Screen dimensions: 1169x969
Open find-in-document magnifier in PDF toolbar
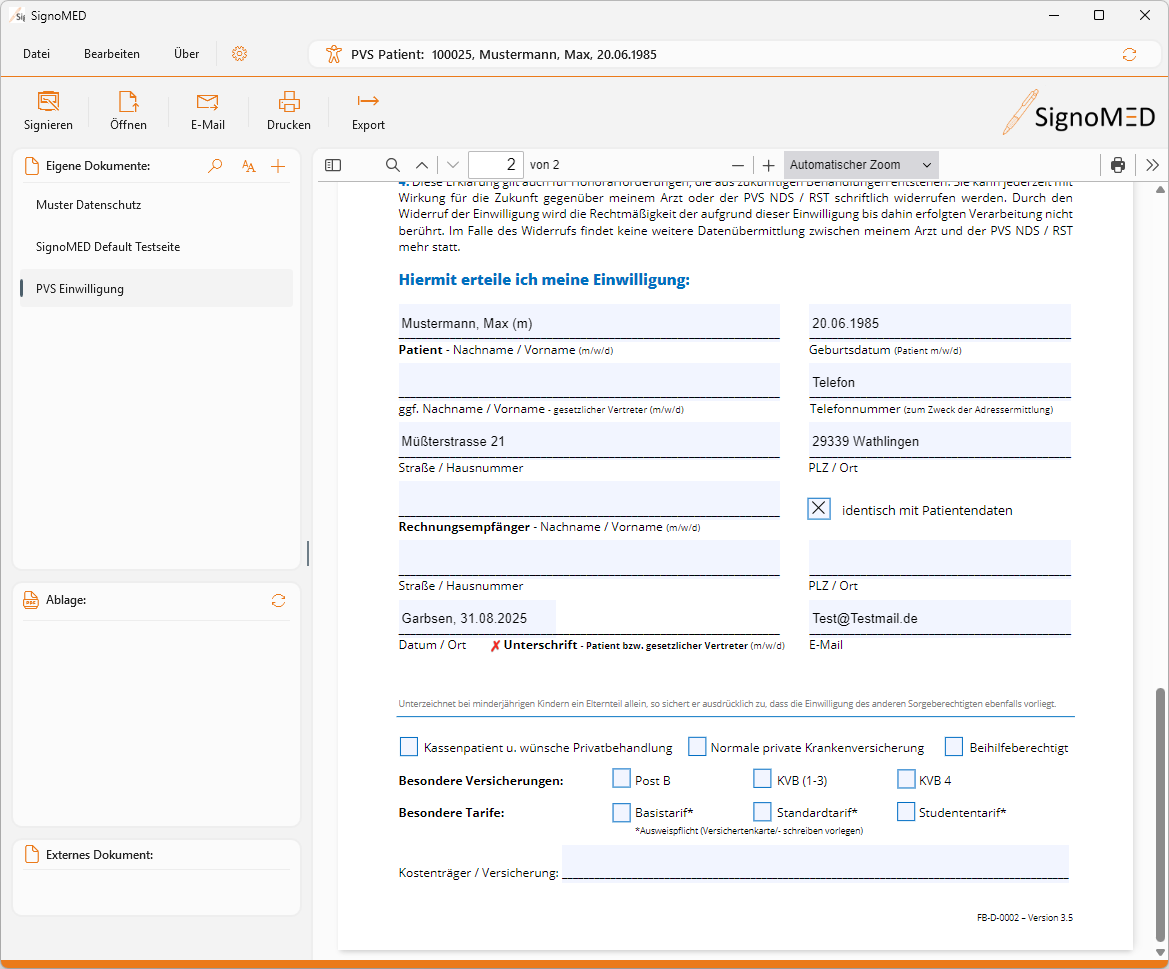click(x=393, y=165)
